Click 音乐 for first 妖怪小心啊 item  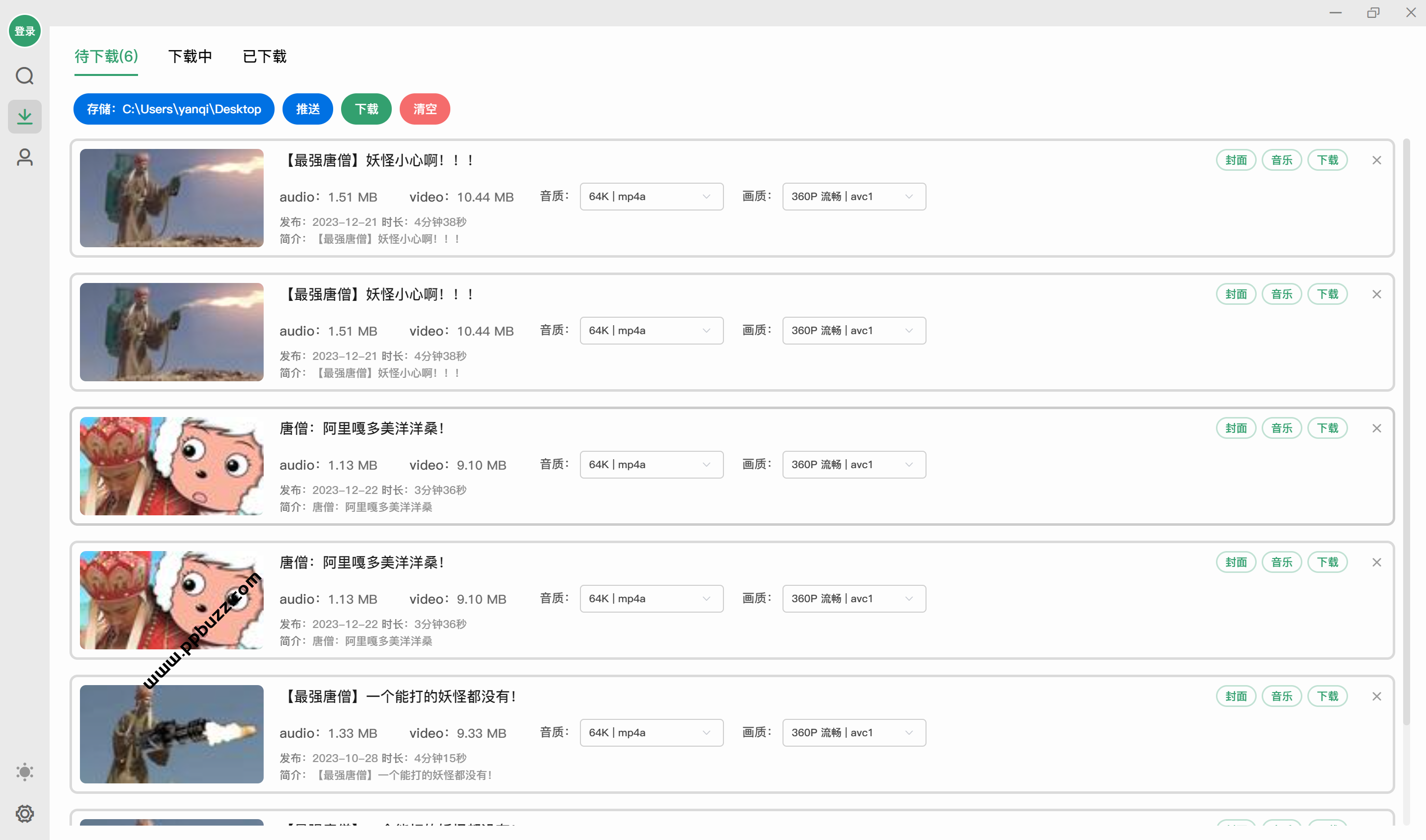click(x=1282, y=160)
